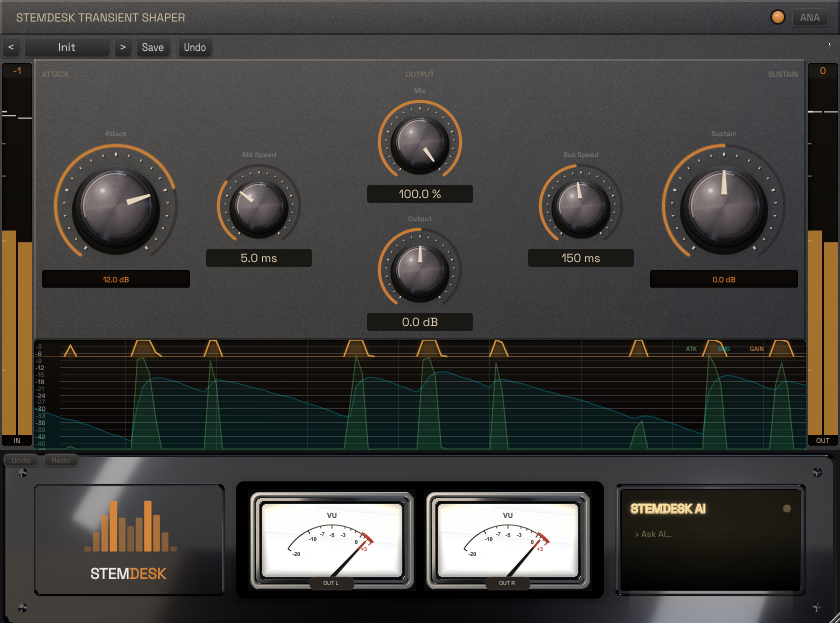Select the previous preset arrow
Image resolution: width=840 pixels, height=623 pixels.
[x=11, y=47]
